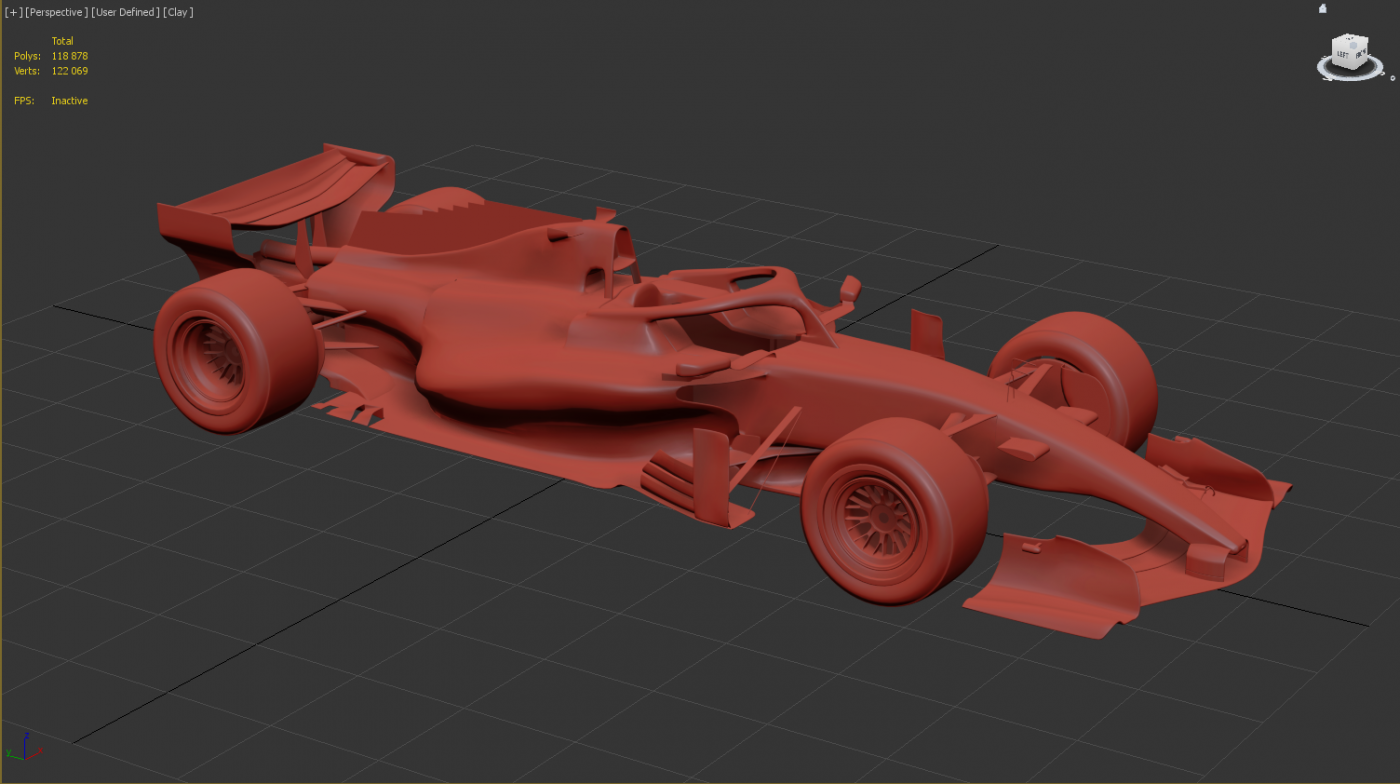Click the ViewCube Home icon
1400x784 pixels.
click(1323, 9)
